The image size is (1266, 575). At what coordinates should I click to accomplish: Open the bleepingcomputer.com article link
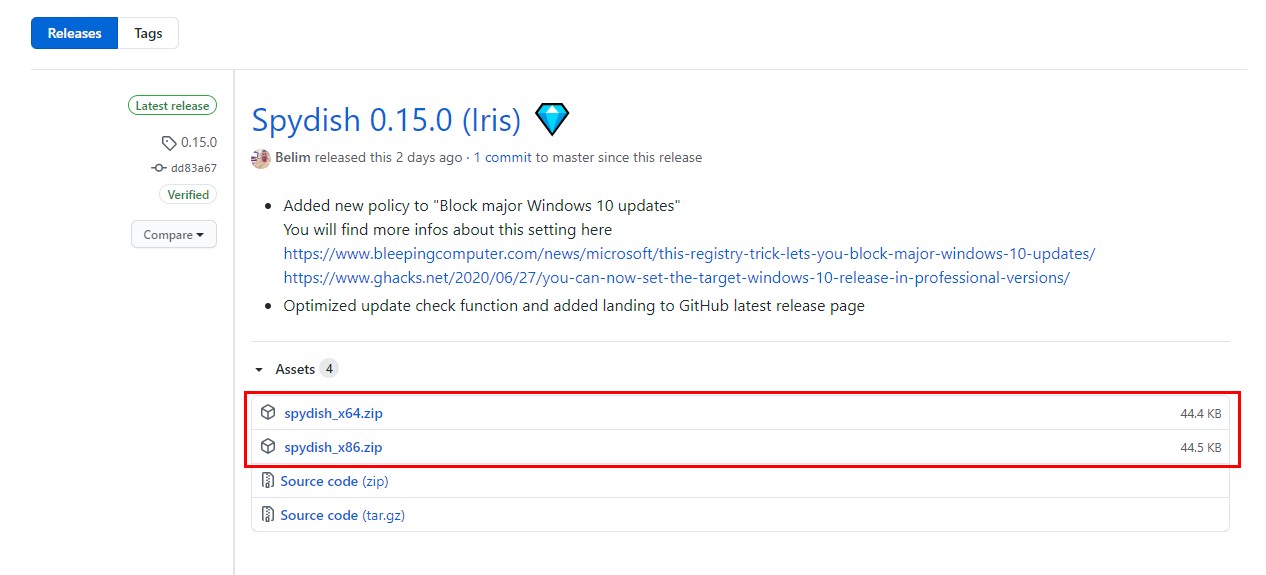[689, 254]
